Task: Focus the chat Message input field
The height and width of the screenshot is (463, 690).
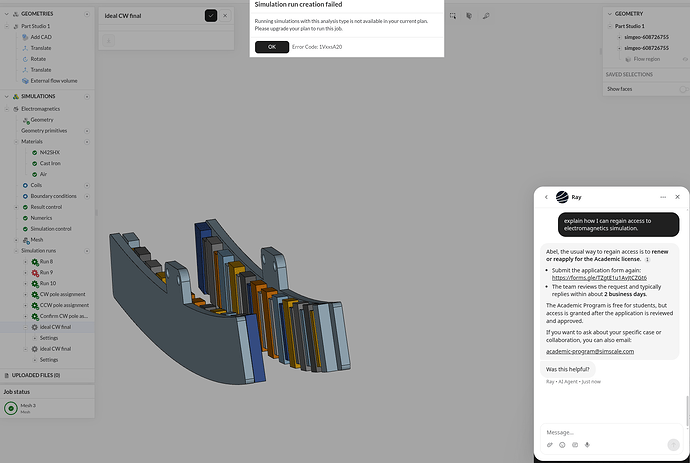Action: click(612, 433)
